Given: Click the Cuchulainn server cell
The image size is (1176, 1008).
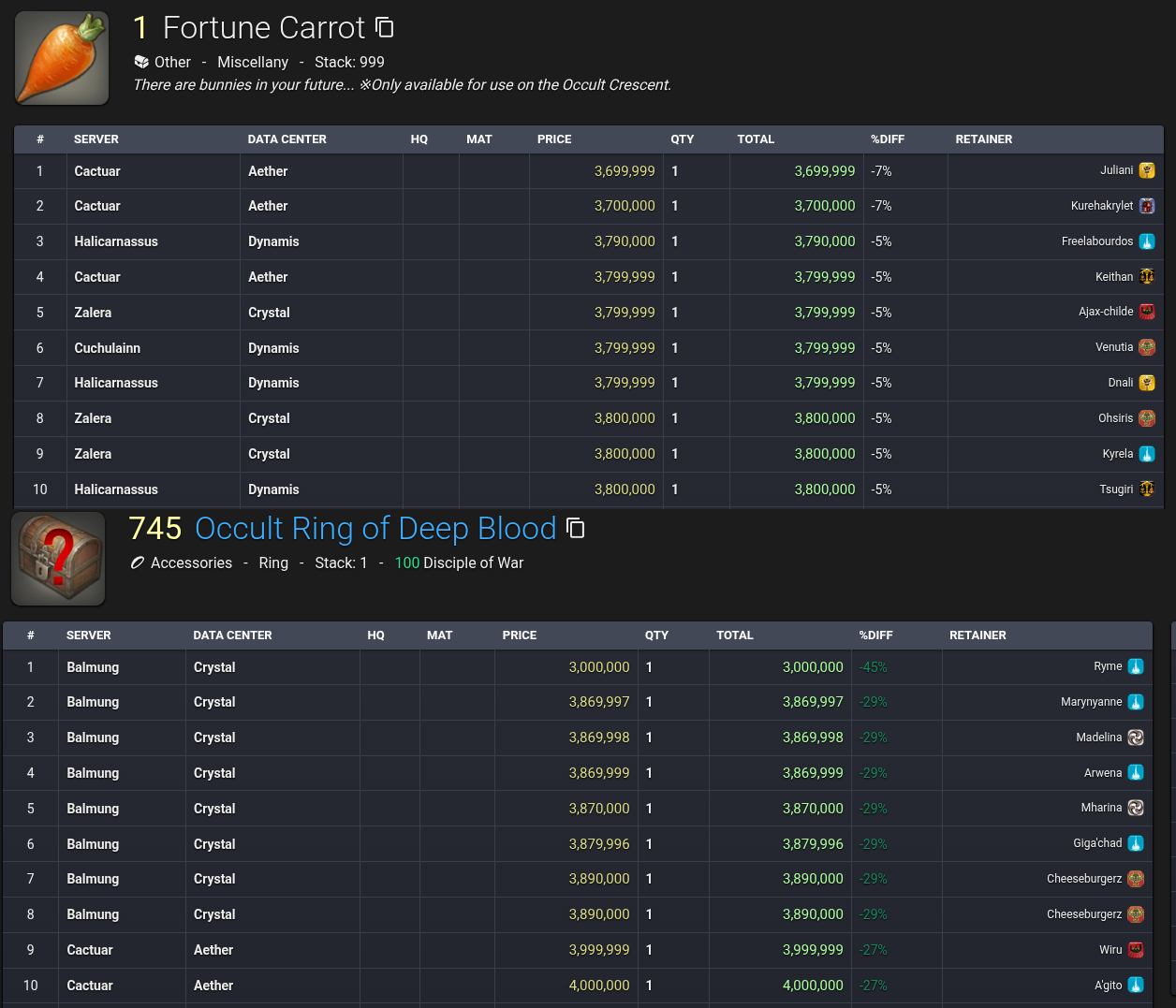Looking at the screenshot, I should pyautogui.click(x=154, y=348).
